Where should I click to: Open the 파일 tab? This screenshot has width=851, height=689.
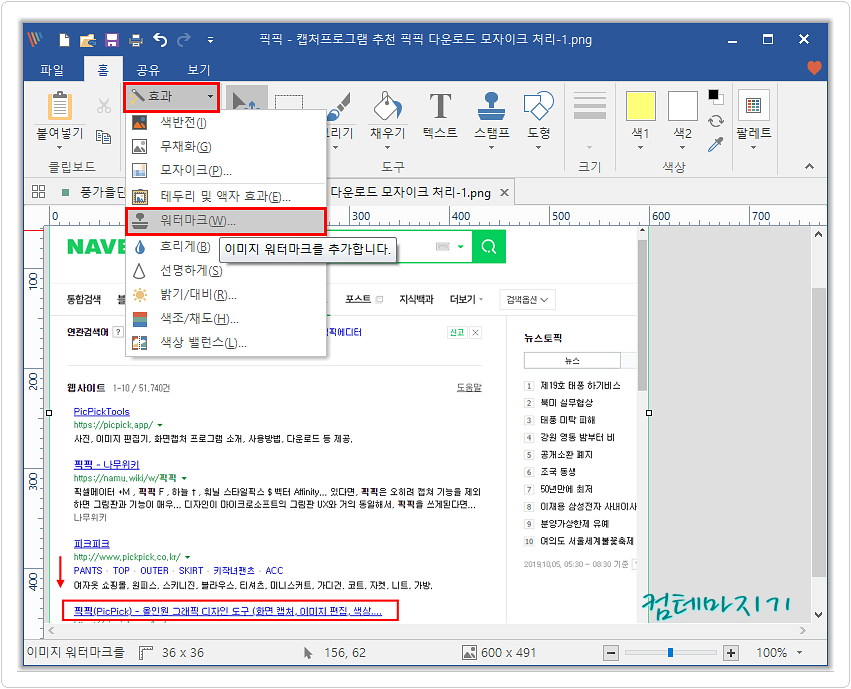coord(52,69)
